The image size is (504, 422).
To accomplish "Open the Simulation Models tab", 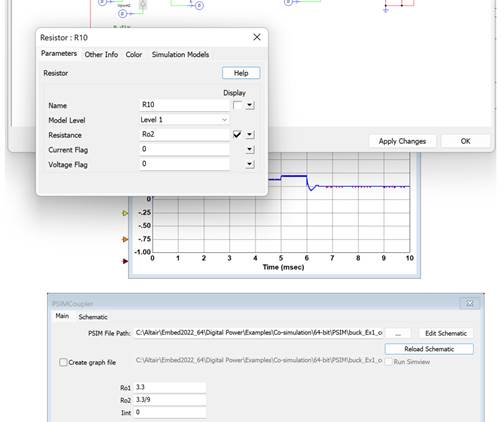I will tap(180, 54).
